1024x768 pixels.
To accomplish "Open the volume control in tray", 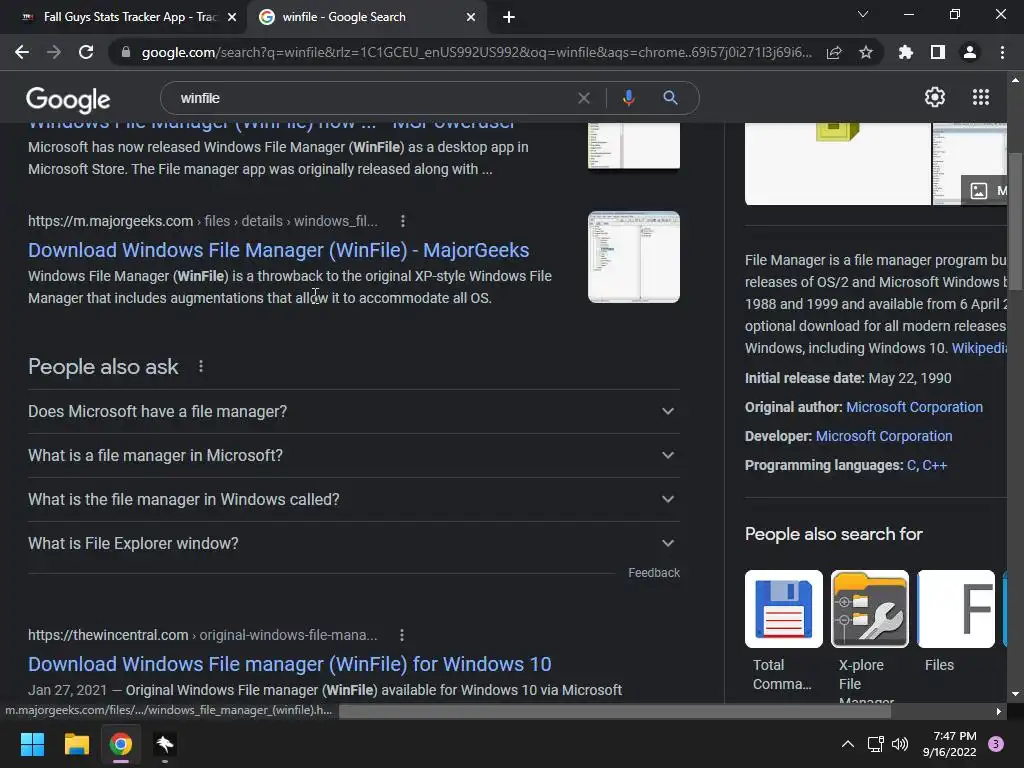I will (900, 744).
